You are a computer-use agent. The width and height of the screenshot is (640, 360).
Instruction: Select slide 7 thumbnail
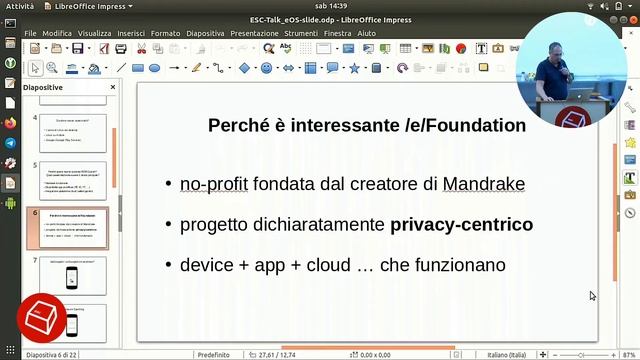(x=73, y=276)
